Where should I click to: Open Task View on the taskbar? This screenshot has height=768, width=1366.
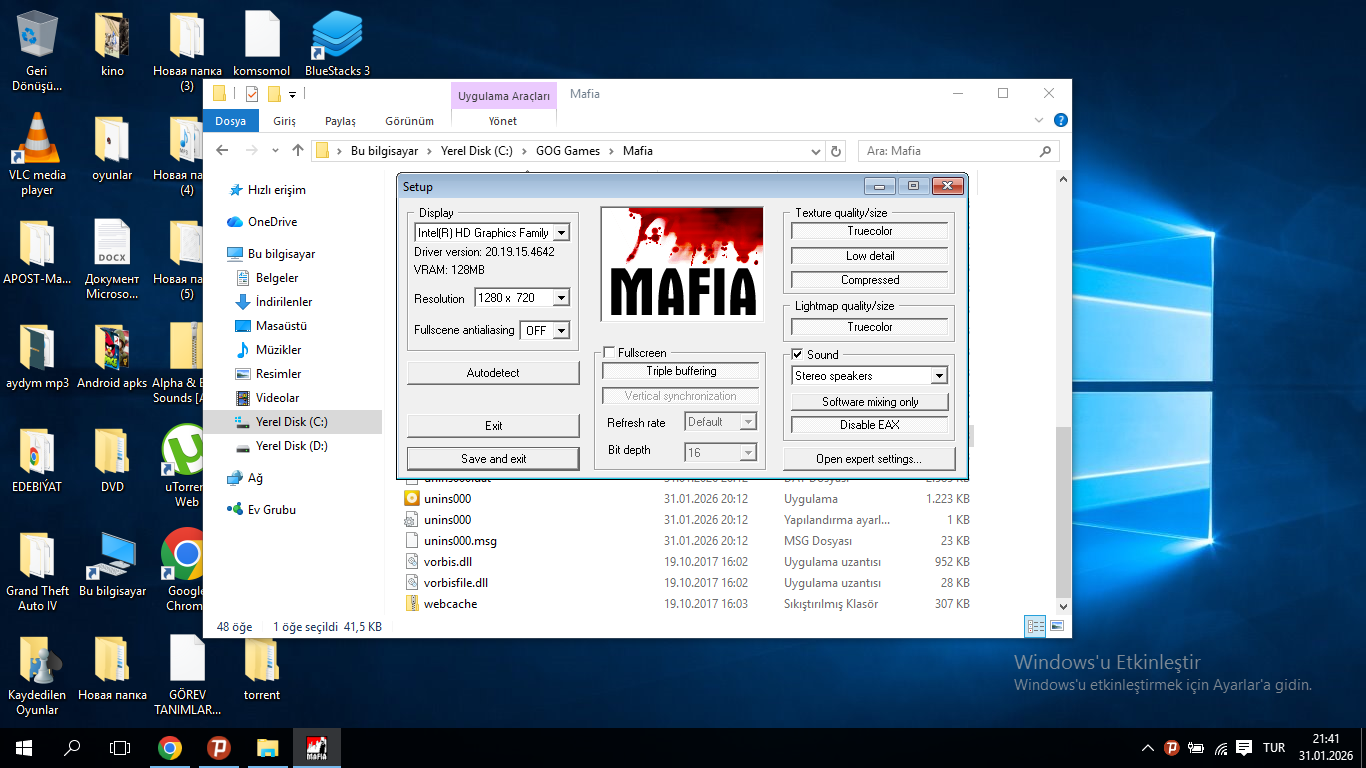pos(120,748)
